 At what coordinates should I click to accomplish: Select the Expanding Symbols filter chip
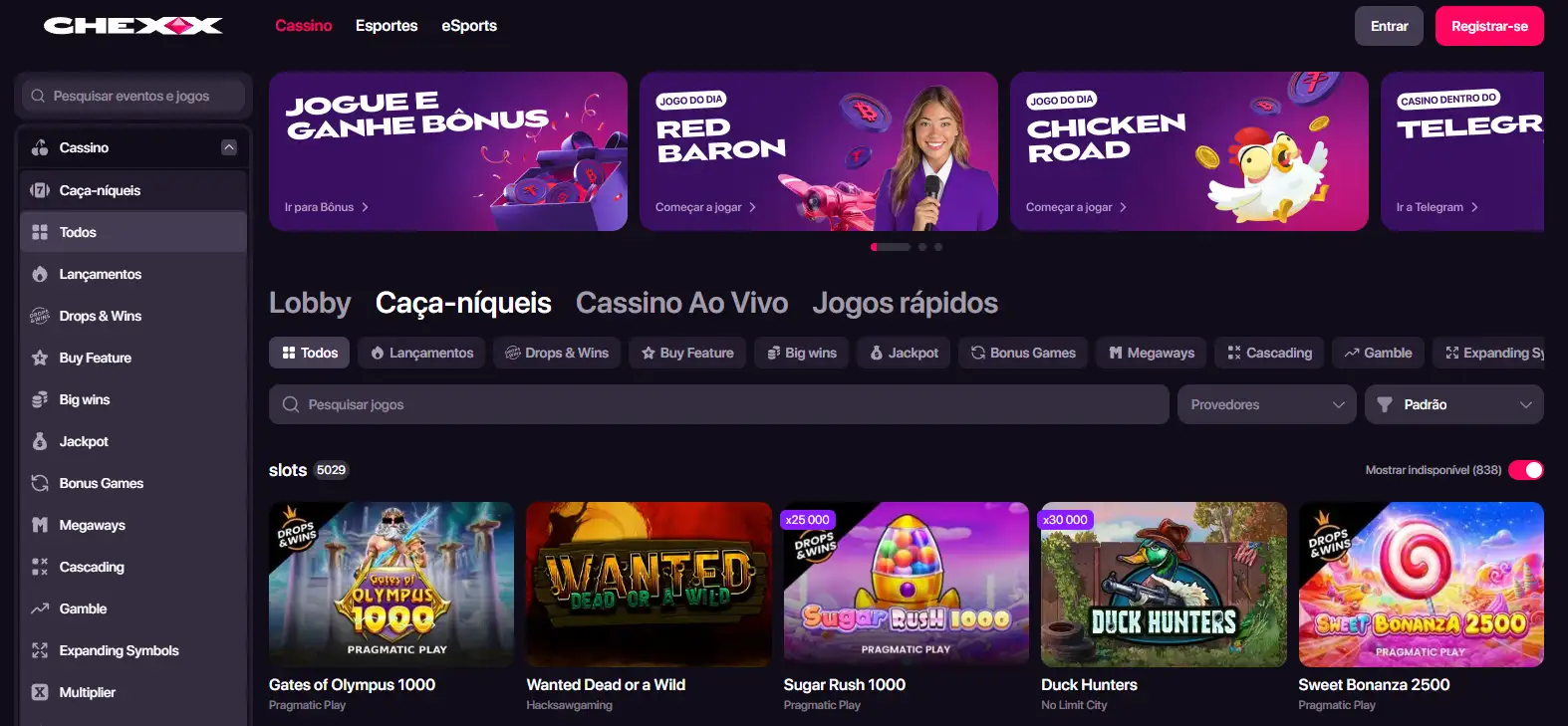[x=1488, y=353]
